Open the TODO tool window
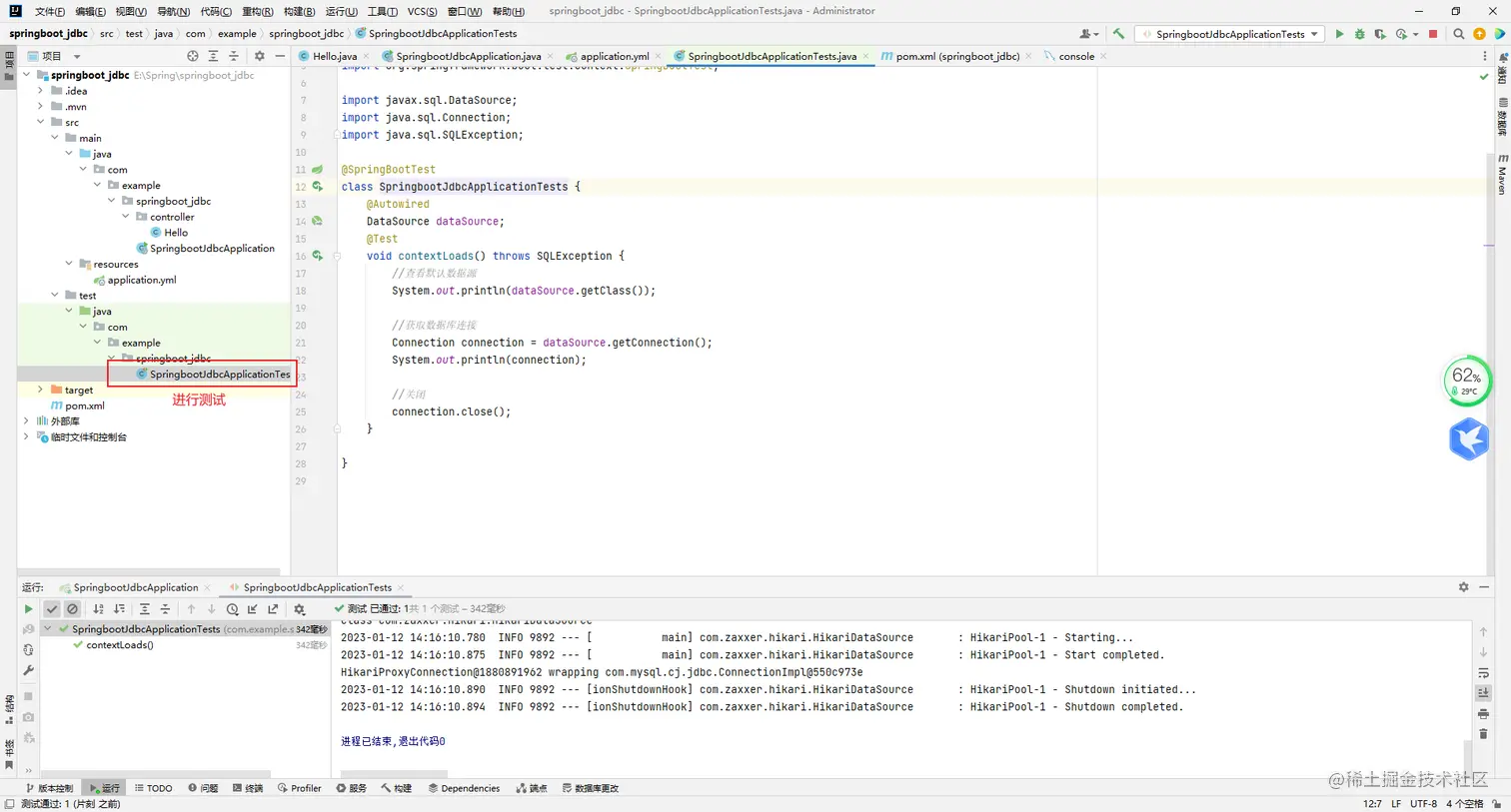1511x812 pixels. point(154,788)
